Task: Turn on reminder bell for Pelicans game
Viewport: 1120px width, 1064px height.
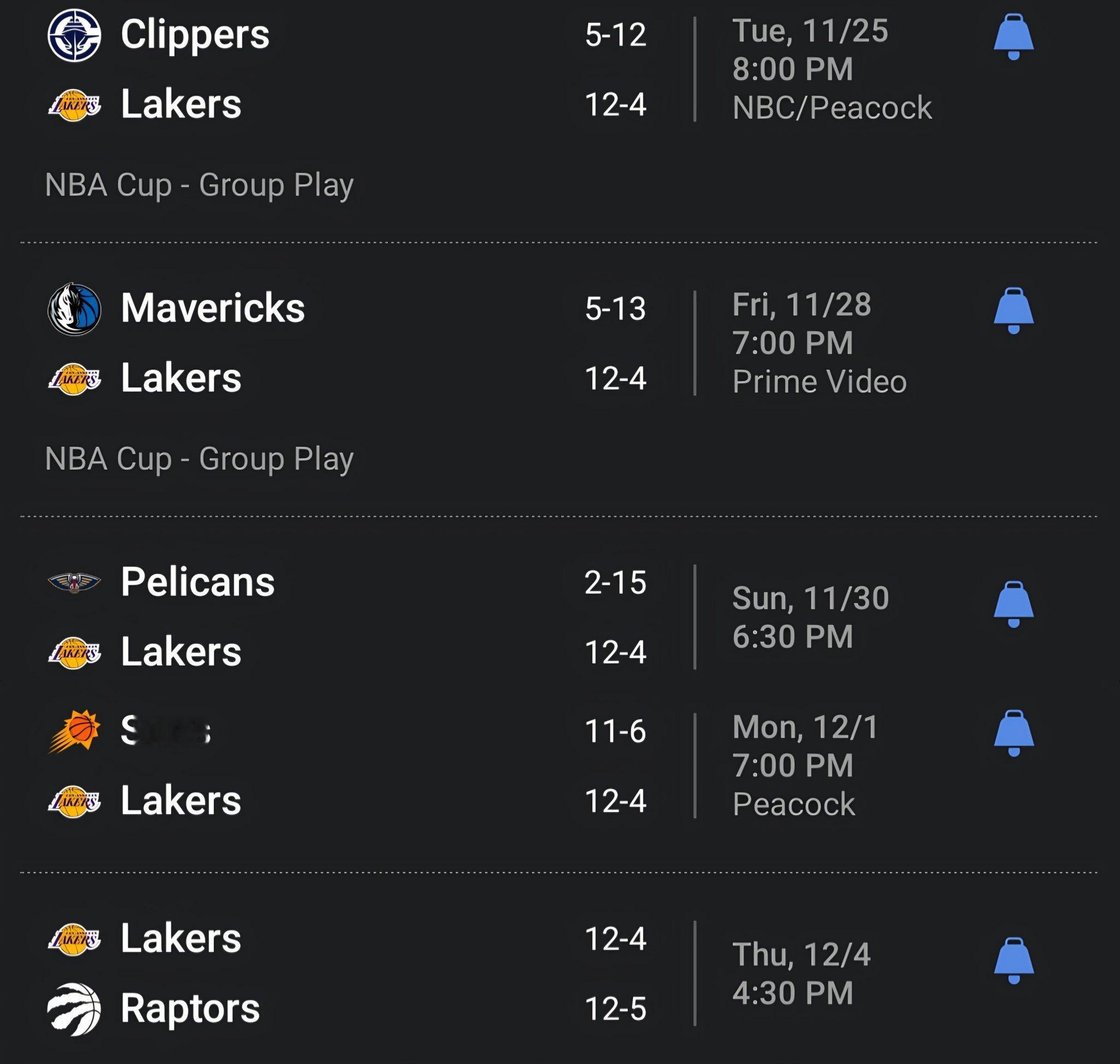Action: click(1013, 604)
